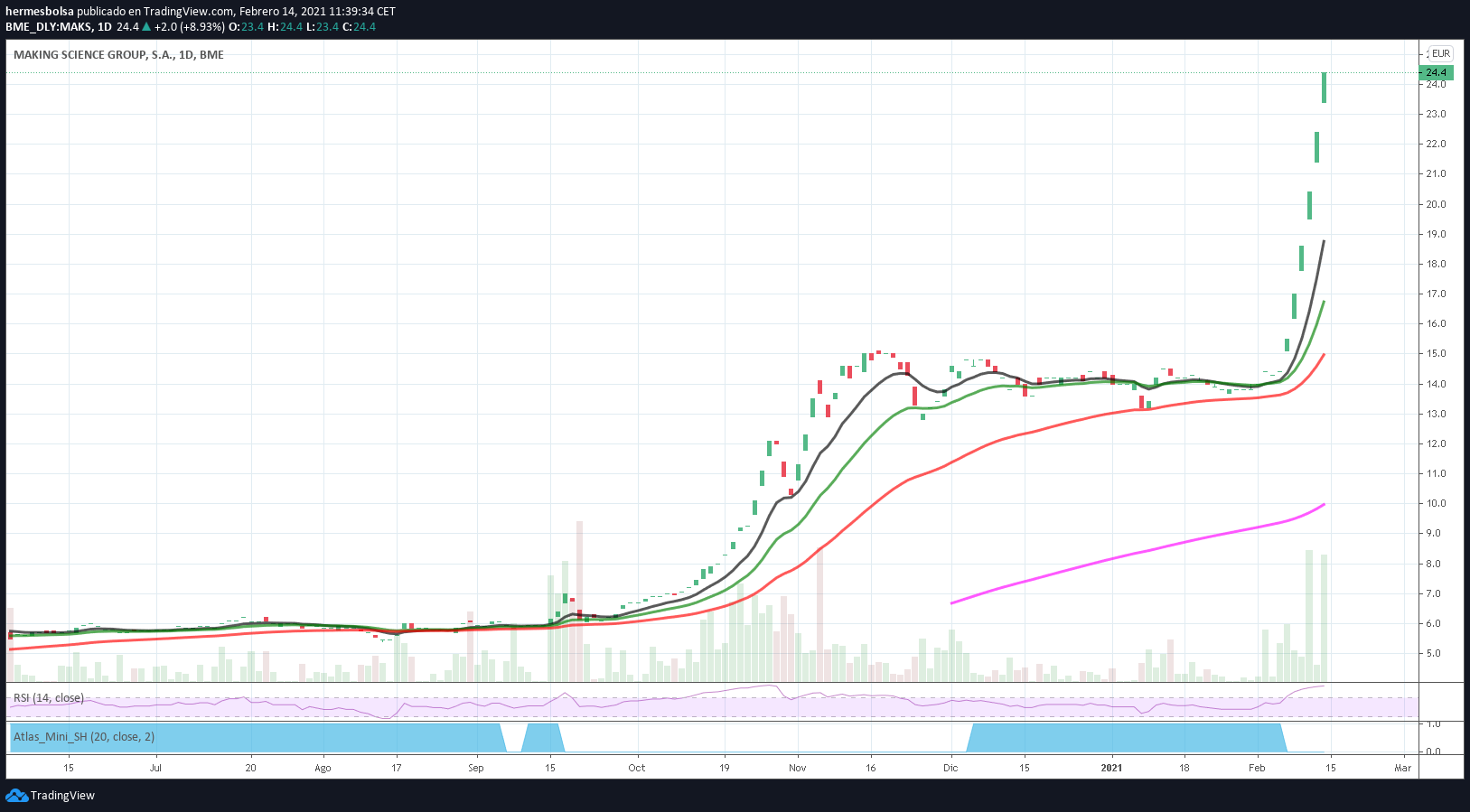Click the +2.0 (+8.93%) change value
Viewport: 1470px width, 812px height.
[x=189, y=27]
